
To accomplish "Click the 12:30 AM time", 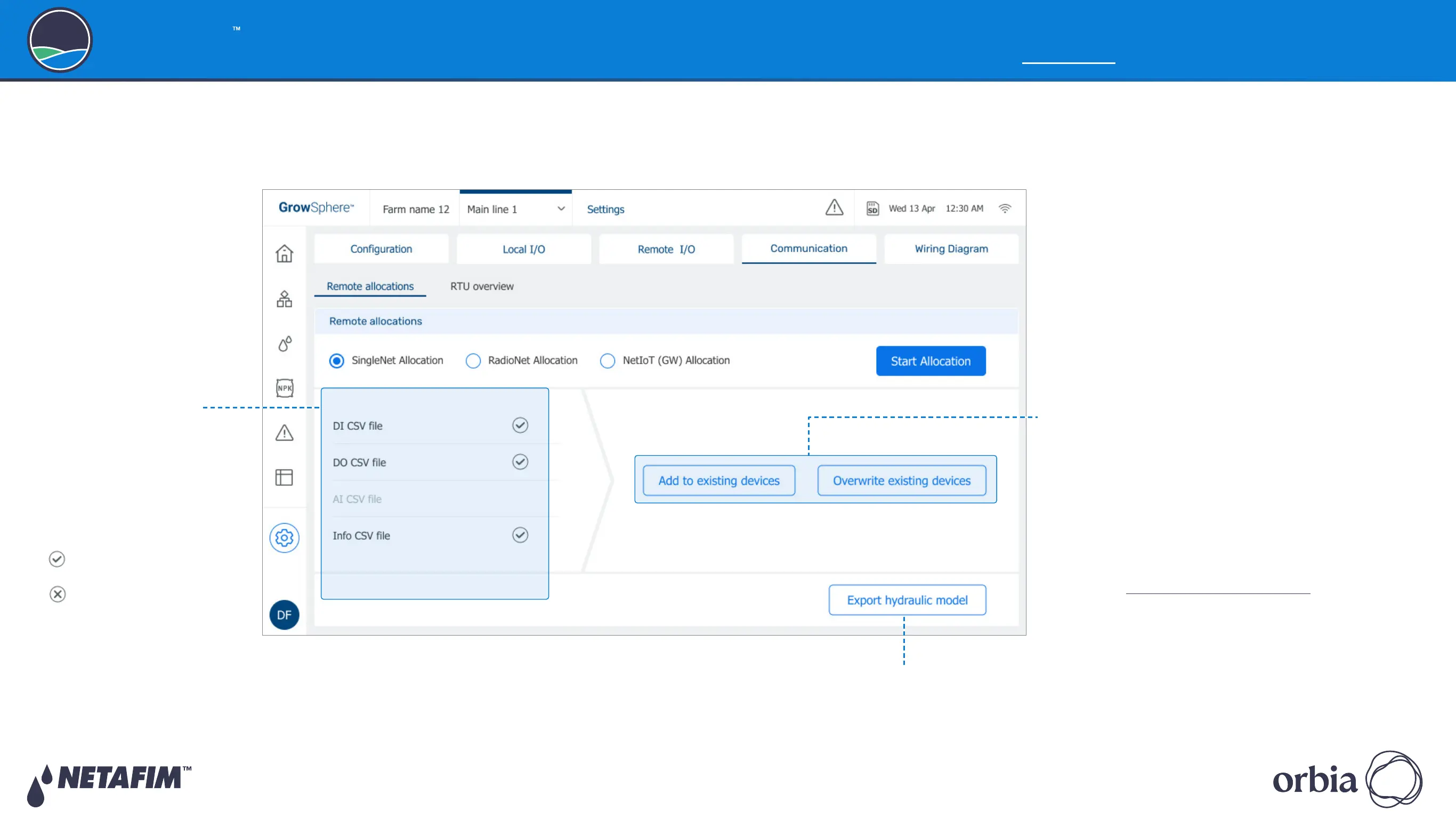I will [964, 208].
